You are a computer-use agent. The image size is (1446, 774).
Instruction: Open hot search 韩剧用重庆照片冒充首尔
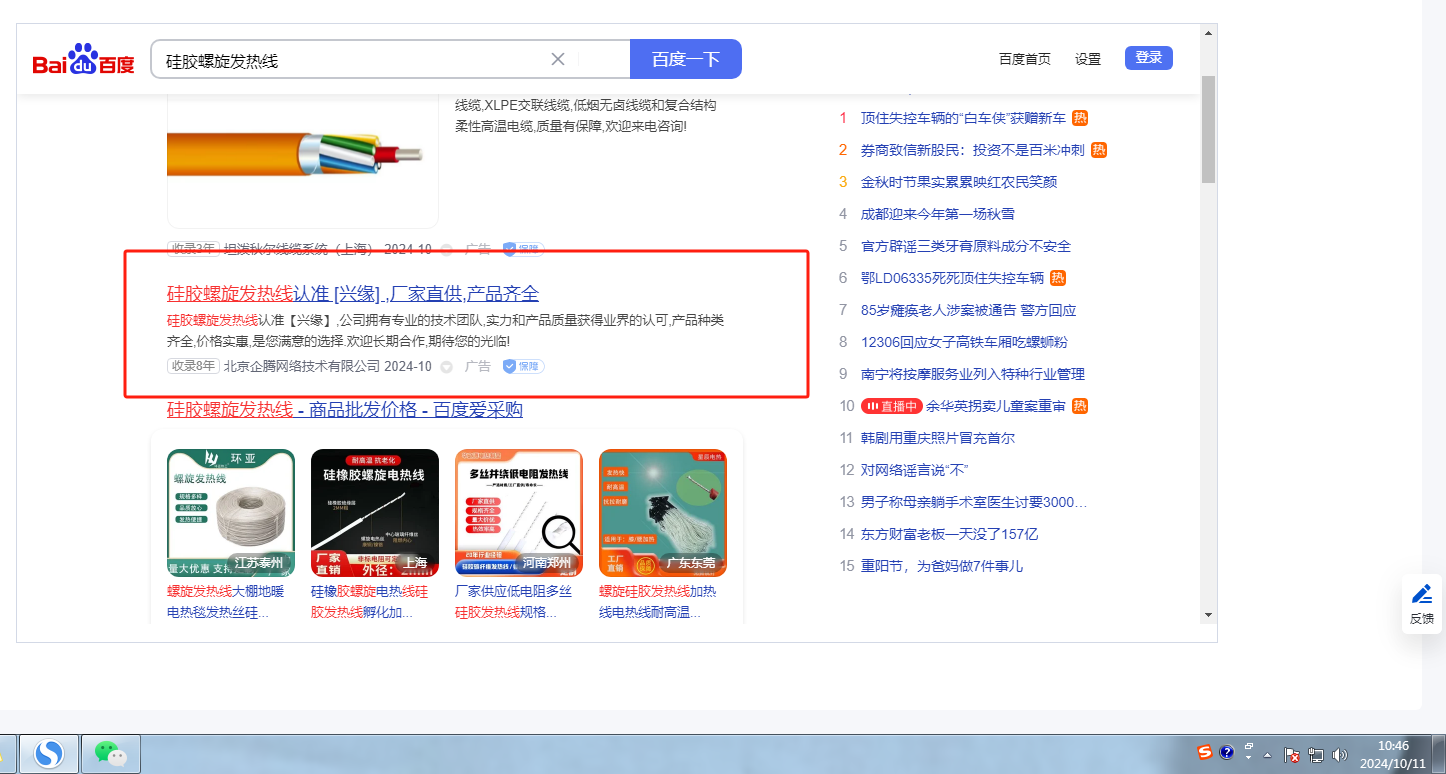(x=938, y=438)
